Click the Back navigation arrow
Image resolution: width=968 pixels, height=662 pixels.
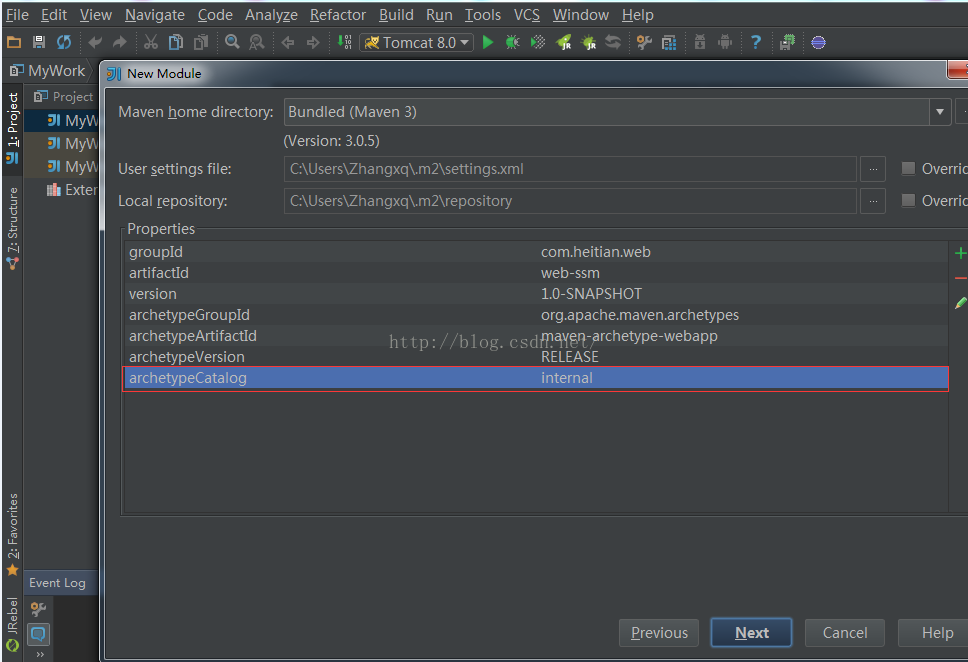[x=288, y=42]
